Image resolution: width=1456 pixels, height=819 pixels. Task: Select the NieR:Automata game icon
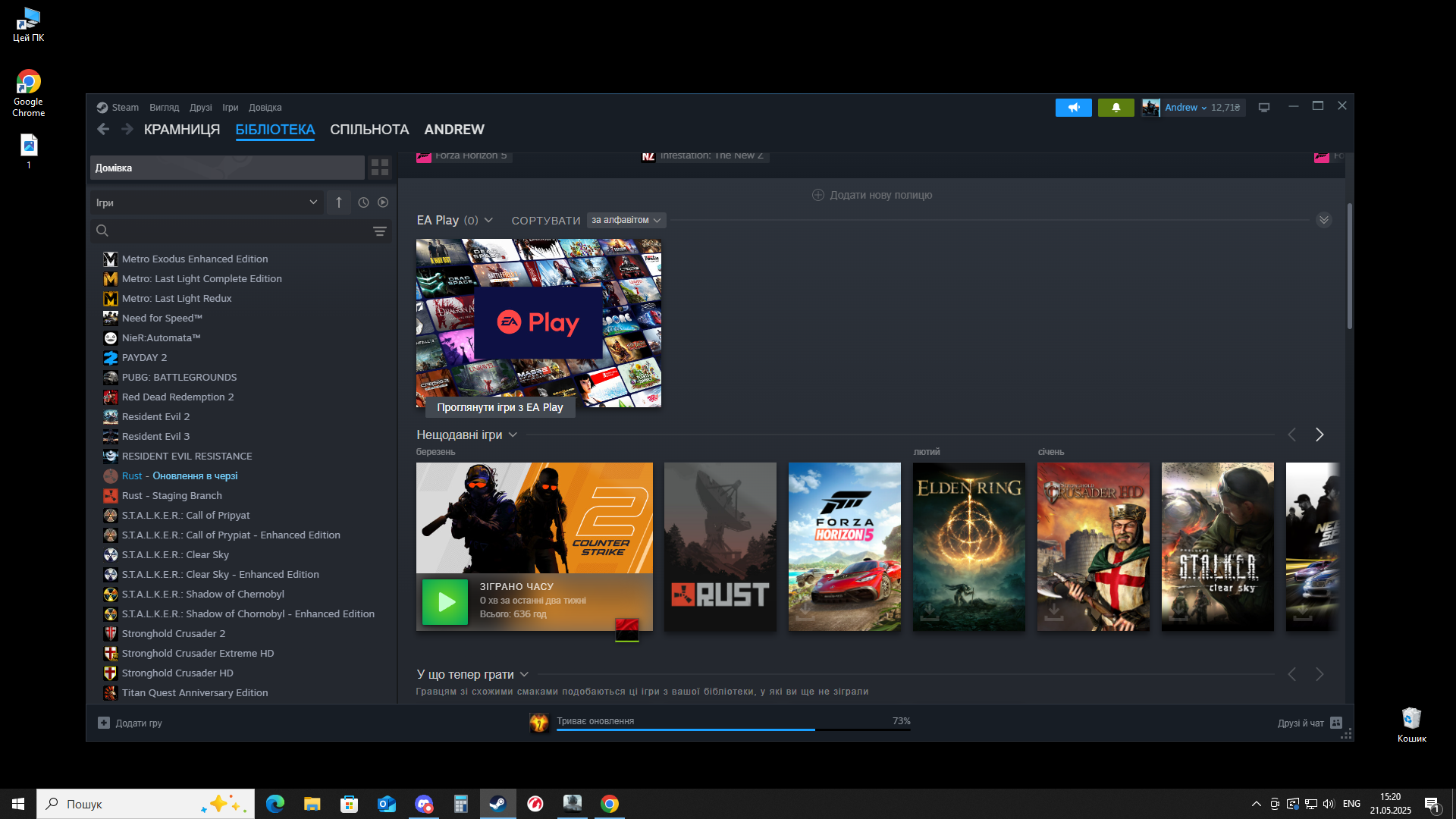[111, 338]
